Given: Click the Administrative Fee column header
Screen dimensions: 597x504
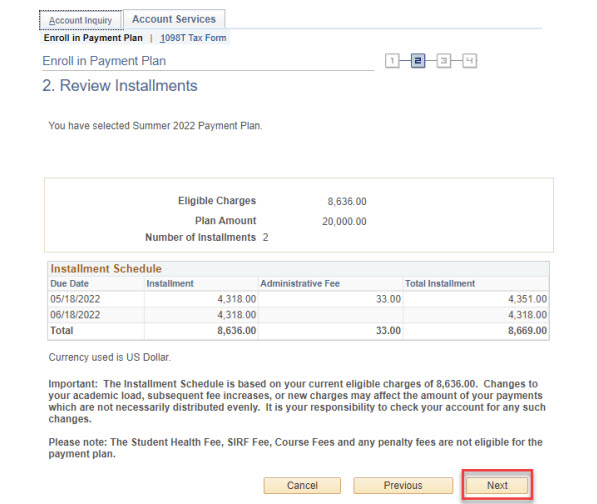Looking at the screenshot, I should [x=300, y=284].
